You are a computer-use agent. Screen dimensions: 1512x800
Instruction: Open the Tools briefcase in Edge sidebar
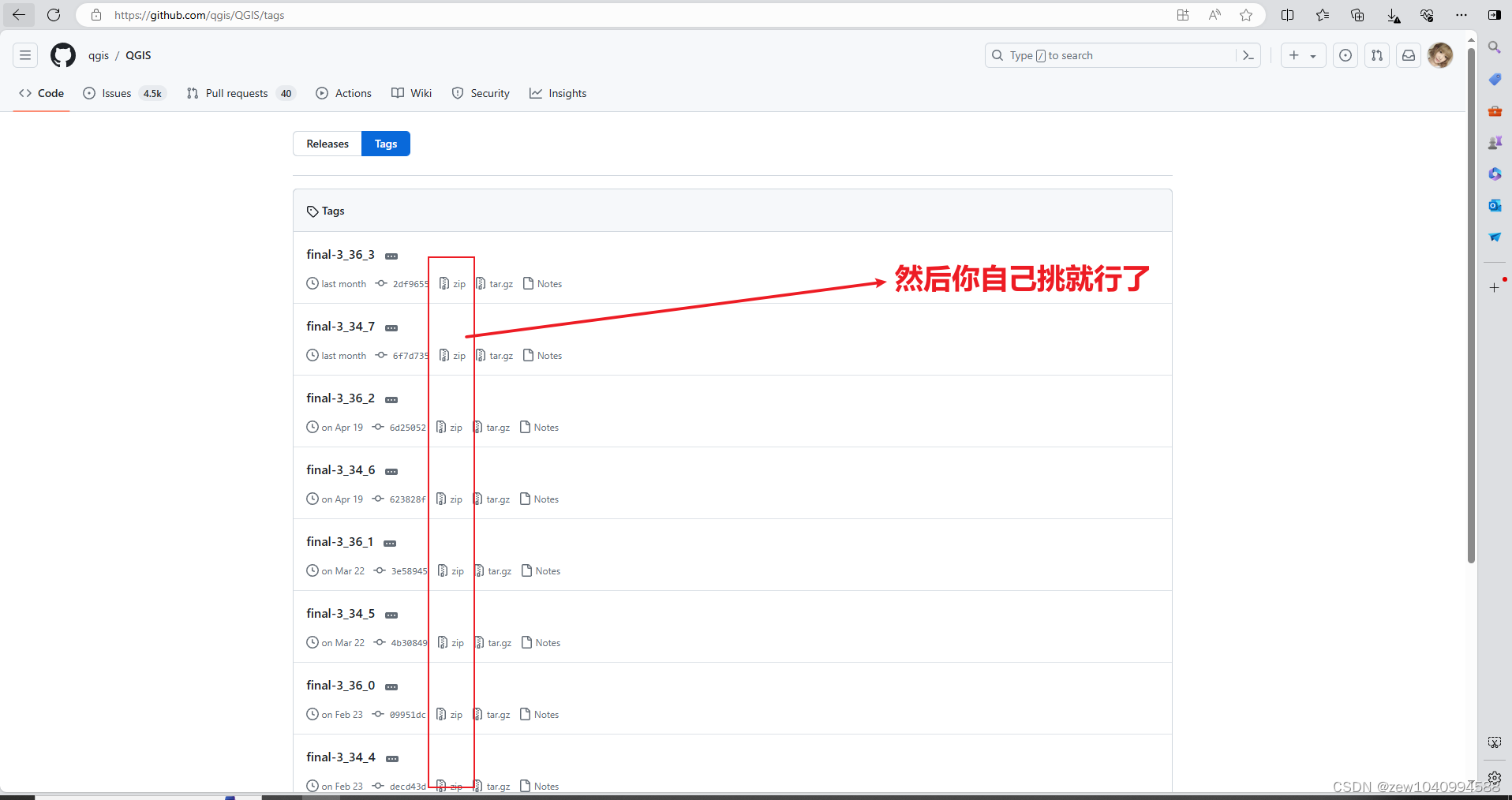[1495, 110]
